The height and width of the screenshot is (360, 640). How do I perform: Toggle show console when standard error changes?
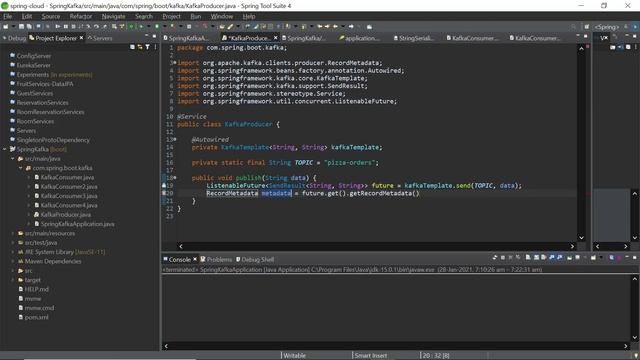(x=560, y=258)
